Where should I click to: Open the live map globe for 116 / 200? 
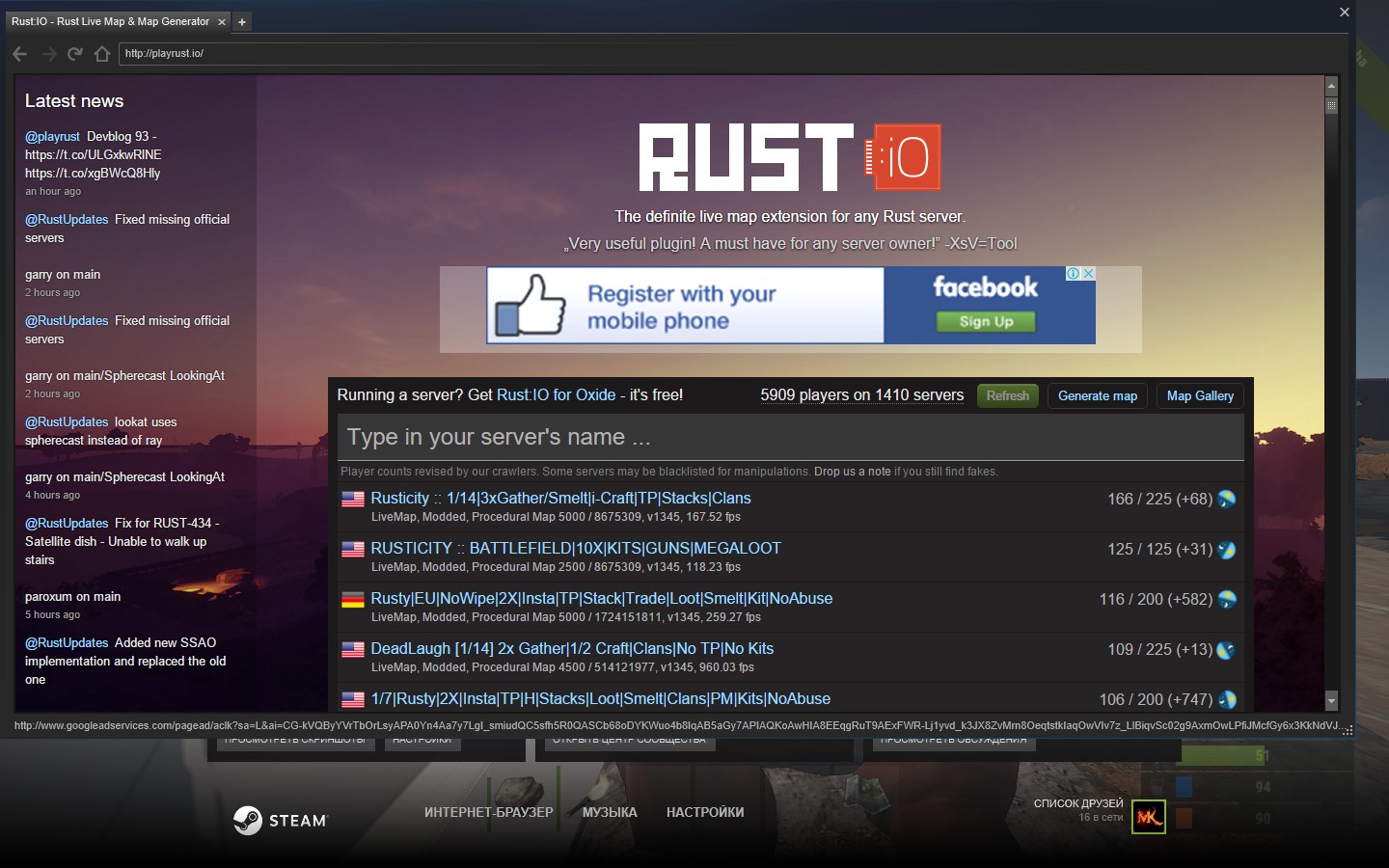point(1227,599)
